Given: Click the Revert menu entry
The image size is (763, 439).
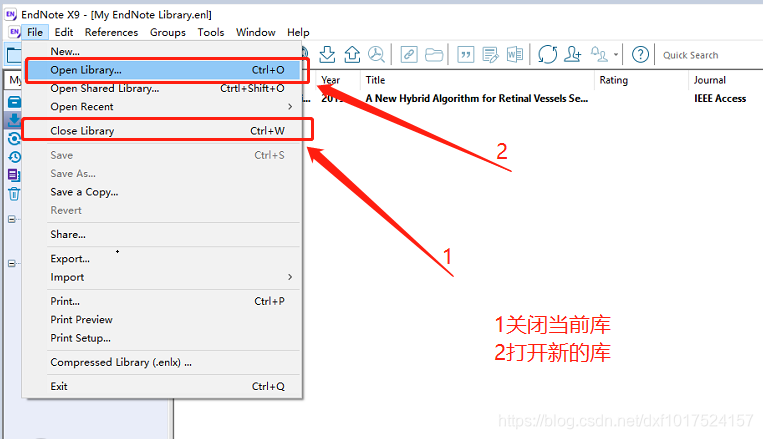Looking at the screenshot, I should click(162, 211).
